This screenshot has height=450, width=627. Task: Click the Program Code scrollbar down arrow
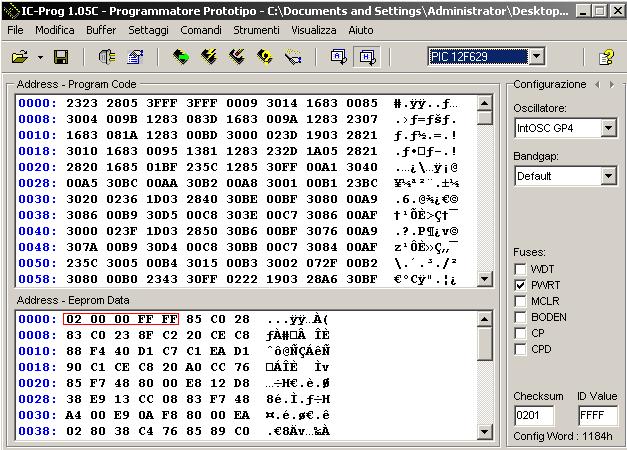tap(485, 279)
